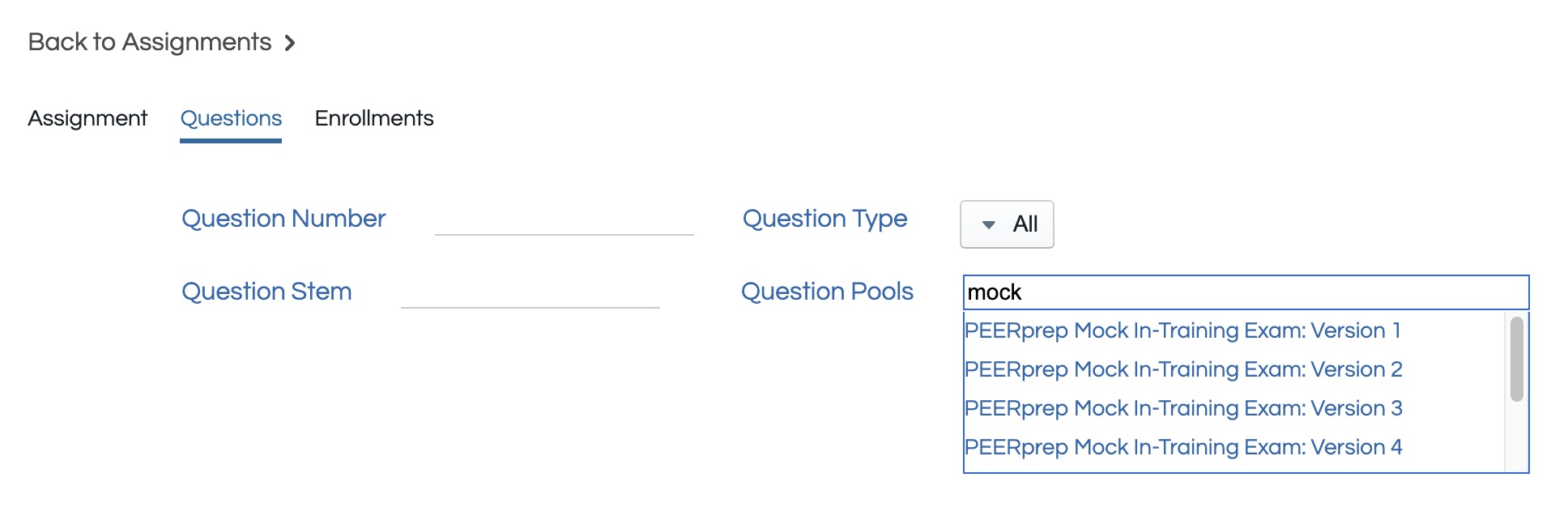The height and width of the screenshot is (520, 1568).
Task: Expand the All selector under Question Type
Action: coord(1006,224)
